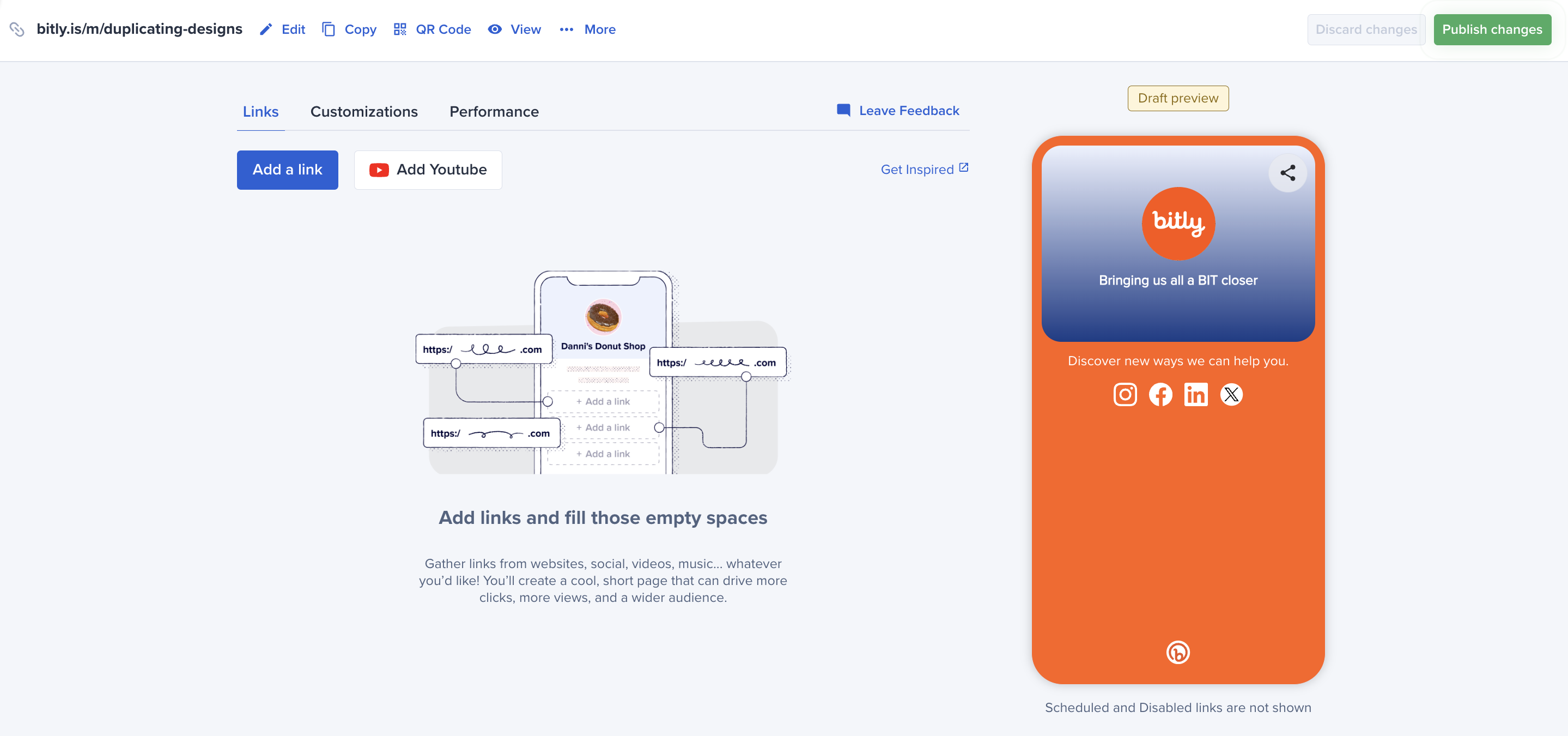Click the Copy clipboard icon
The image size is (1568, 736).
(329, 29)
